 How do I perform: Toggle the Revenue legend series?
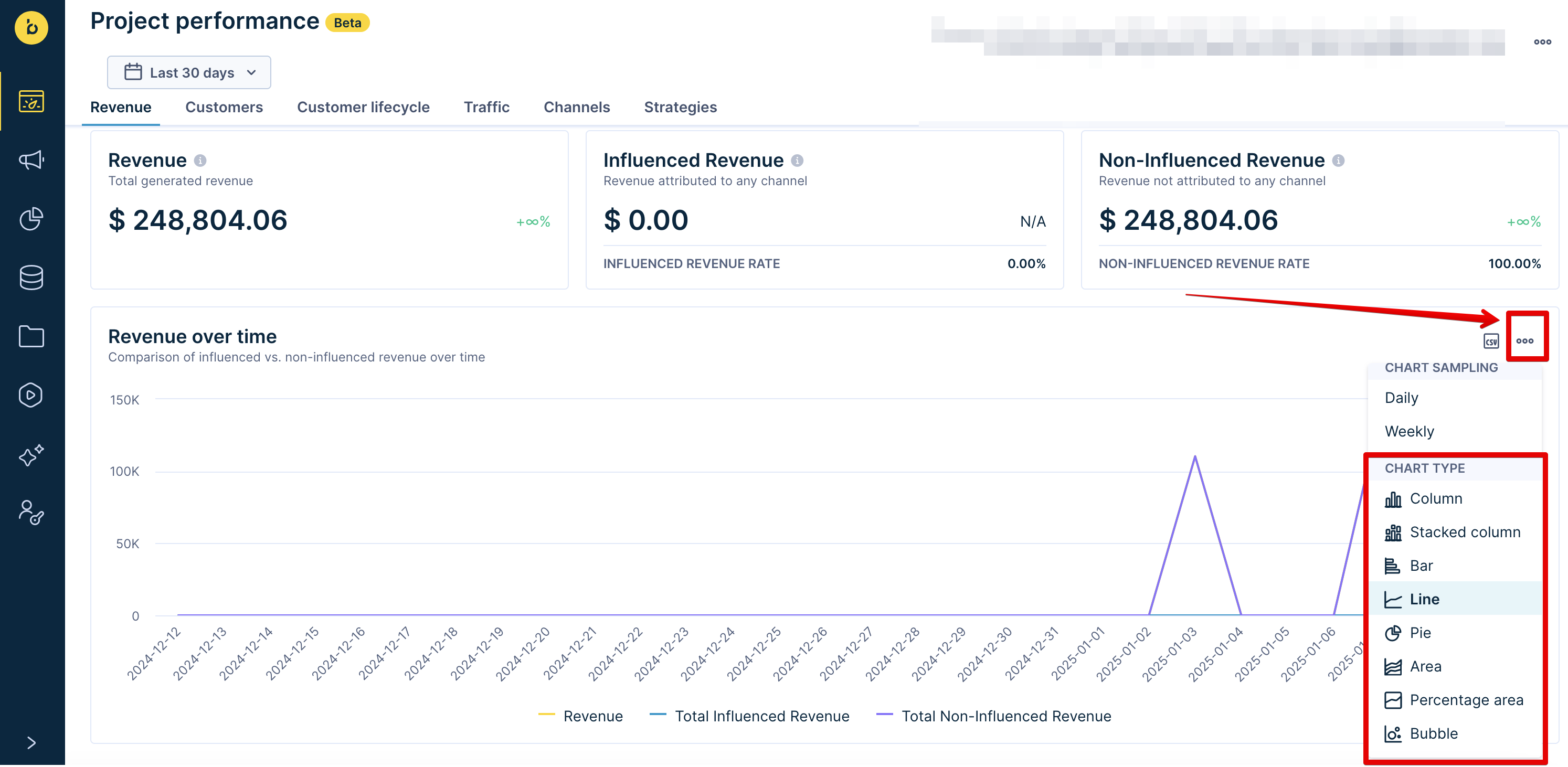(x=581, y=717)
